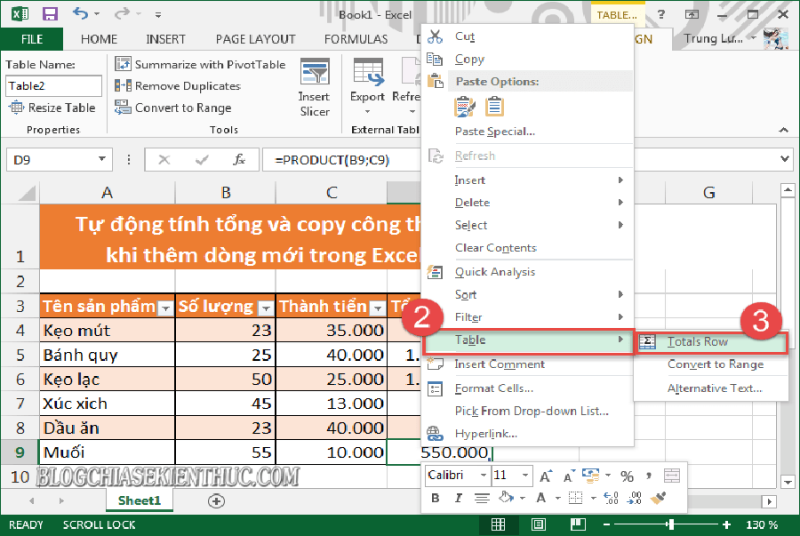The image size is (800, 536).
Task: Click Increase Font Size in mini toolbar
Action: click(x=545, y=476)
